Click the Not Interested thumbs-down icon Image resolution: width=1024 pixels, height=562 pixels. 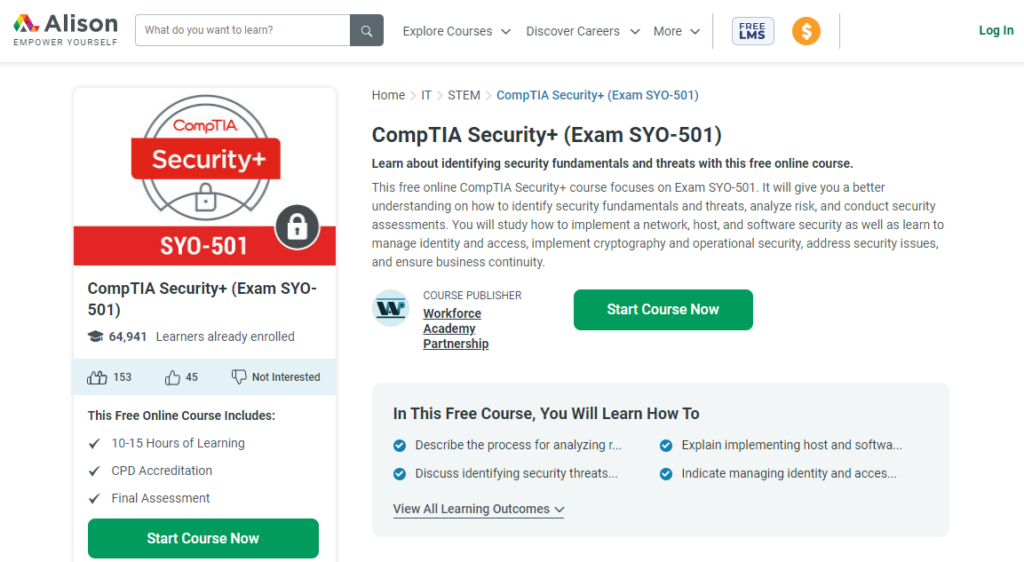[x=239, y=377]
